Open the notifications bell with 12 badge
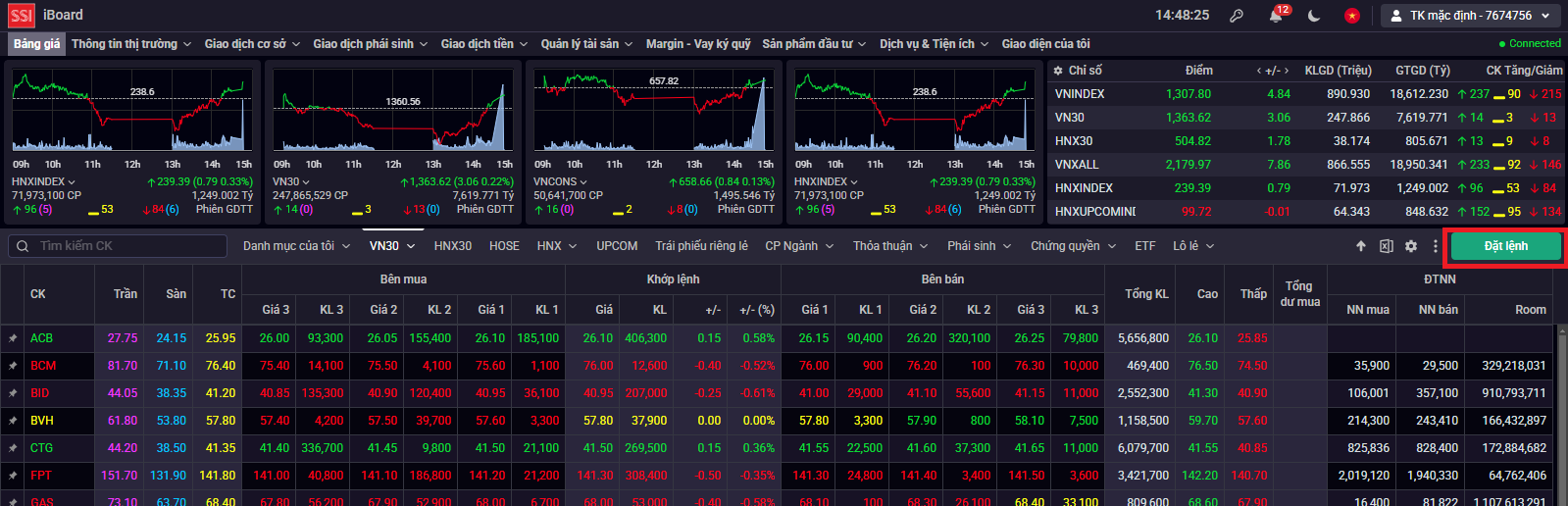 (x=1277, y=16)
